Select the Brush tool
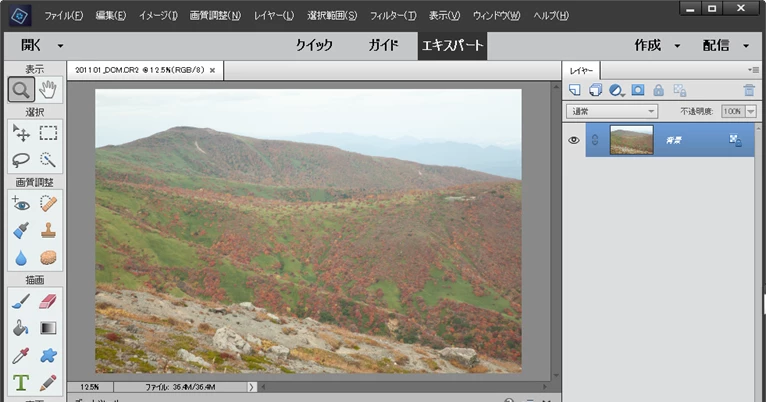 21,301
